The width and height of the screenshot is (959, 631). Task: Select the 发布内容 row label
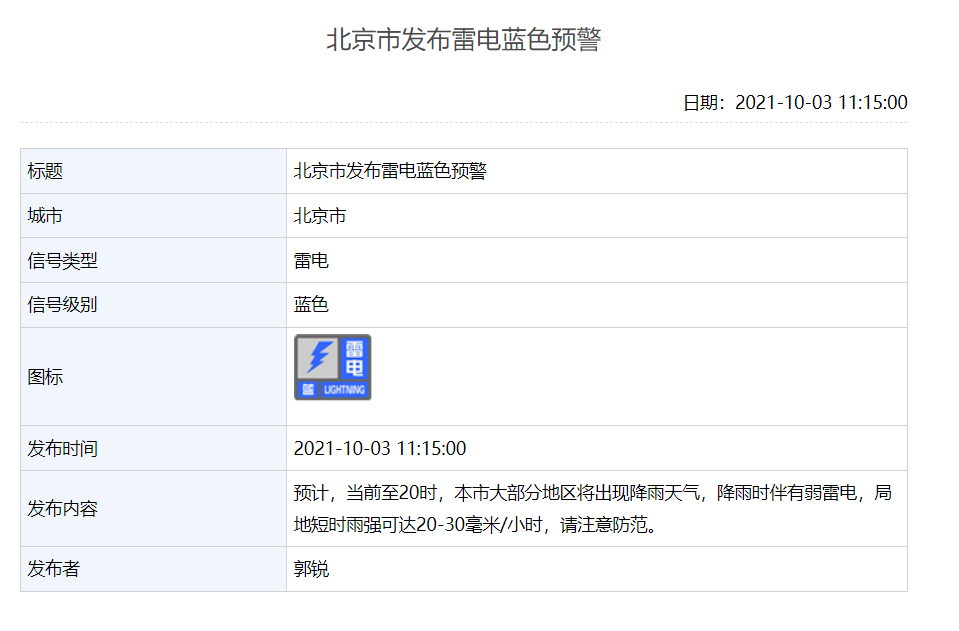62,509
